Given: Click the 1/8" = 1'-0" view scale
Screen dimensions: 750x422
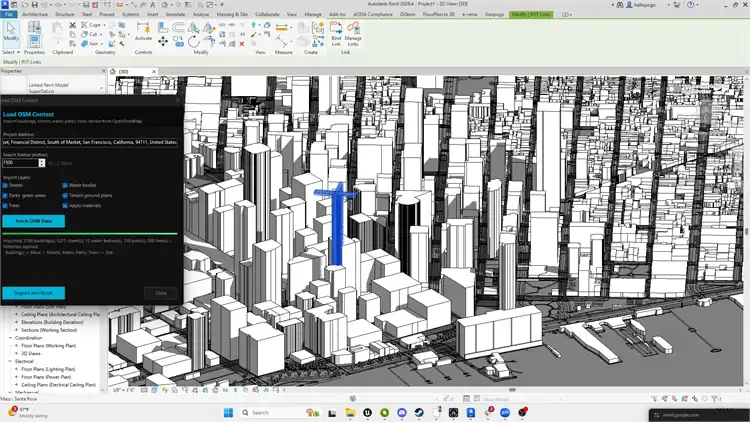Looking at the screenshot, I should 124,390.
